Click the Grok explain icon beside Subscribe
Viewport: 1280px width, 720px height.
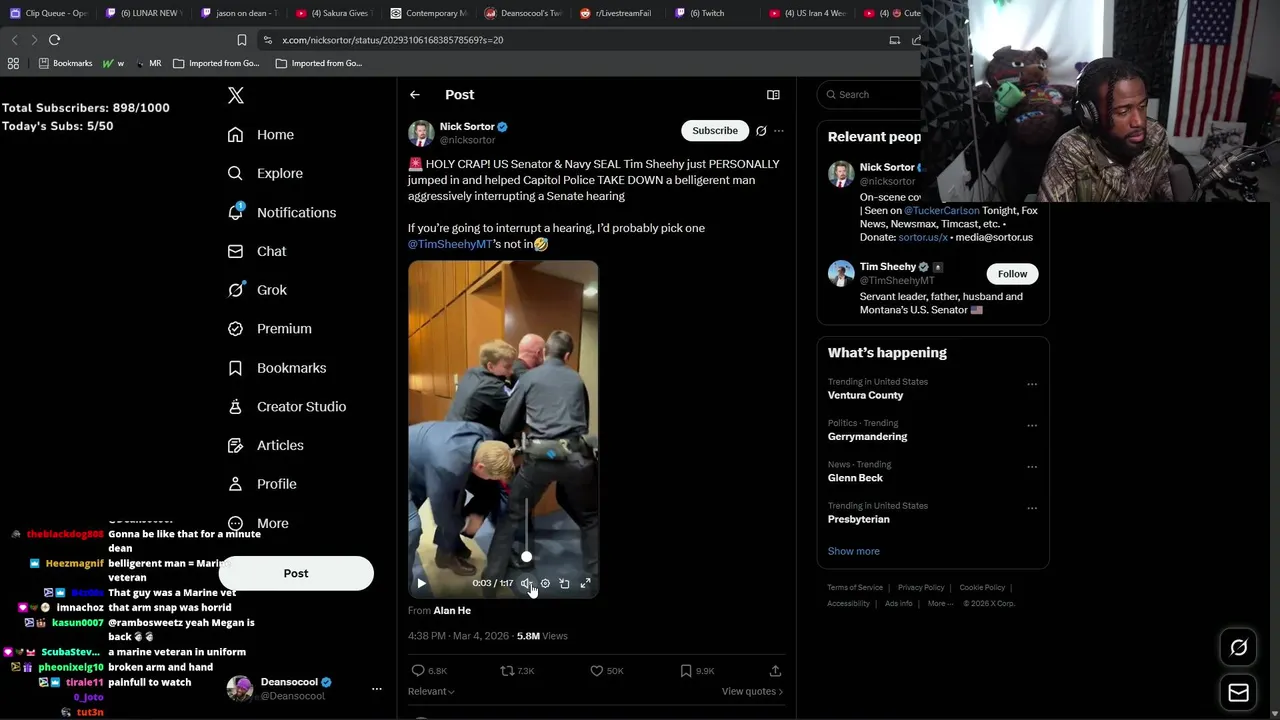[761, 131]
